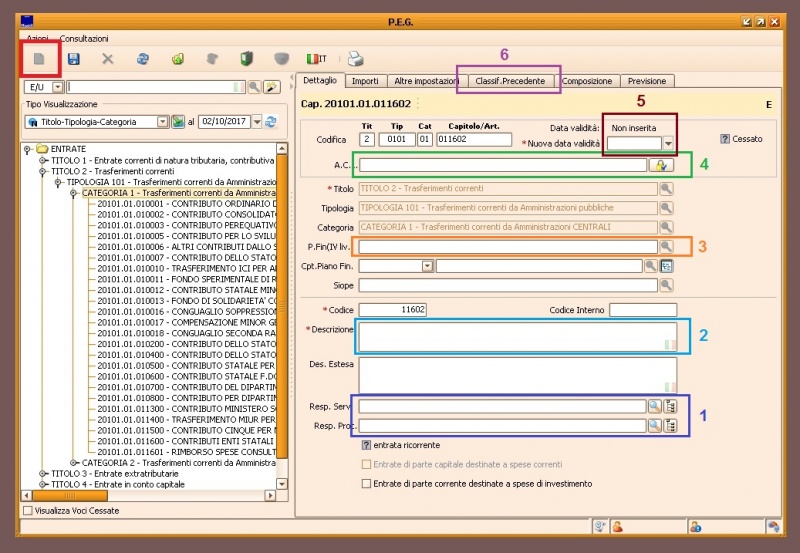This screenshot has width=800, height=553.
Task: Open the Nuova data validità dropdown
Action: coord(668,144)
